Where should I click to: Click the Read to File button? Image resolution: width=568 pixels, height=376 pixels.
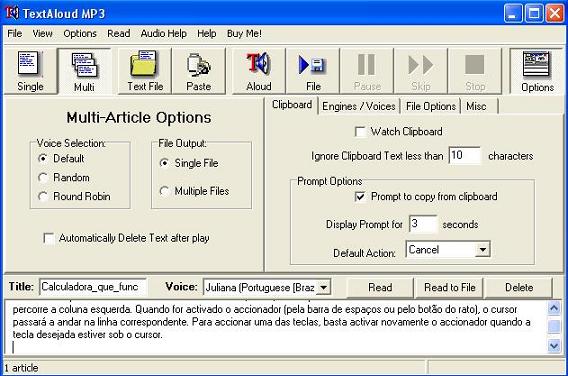450,288
